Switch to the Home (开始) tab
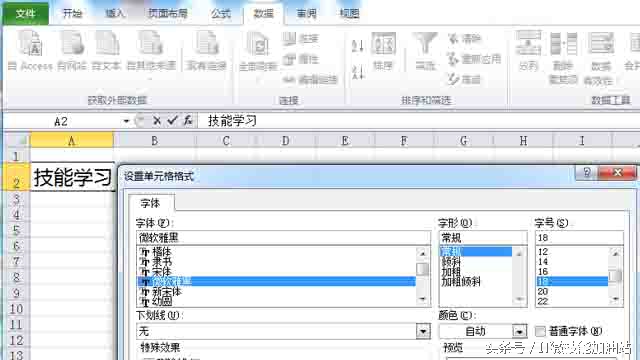This screenshot has width=640, height=360. tap(73, 13)
